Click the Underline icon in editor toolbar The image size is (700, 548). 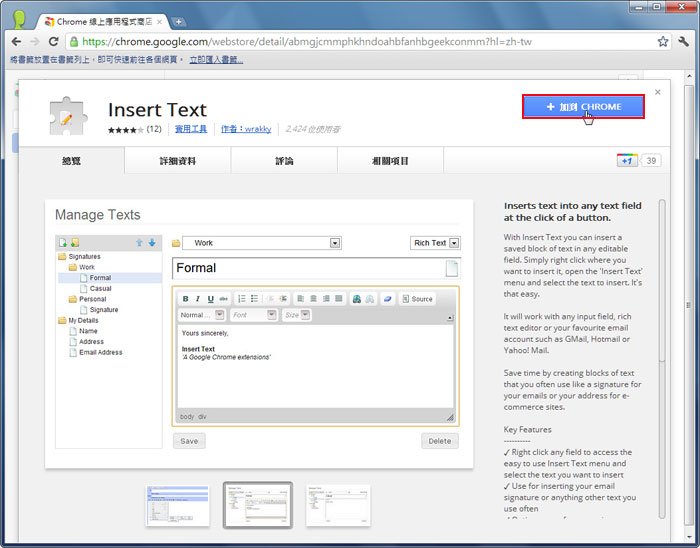click(211, 299)
